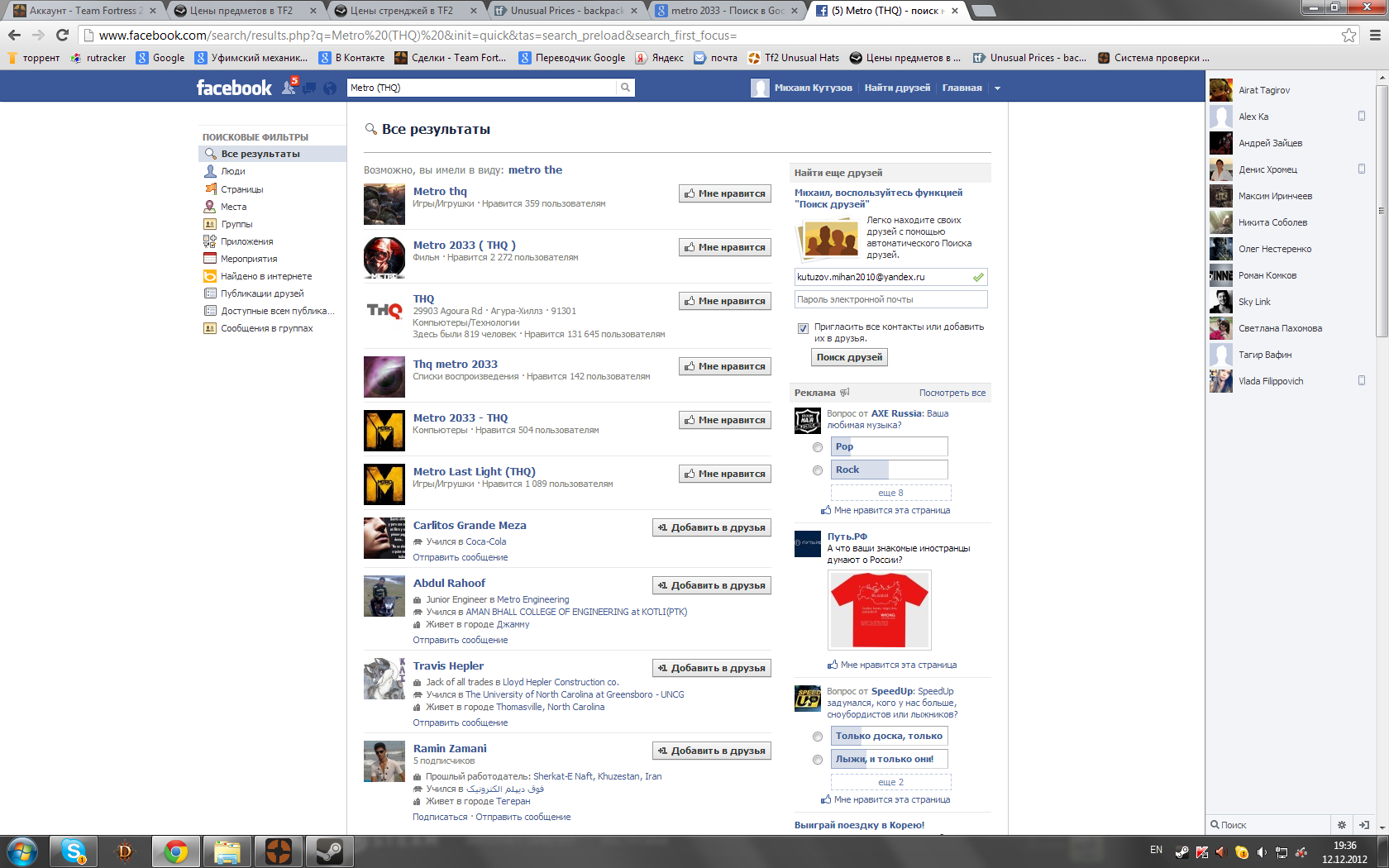Click the chat search field (Поиск)
Viewport: 1389px width, 868px height.
[x=1268, y=825]
